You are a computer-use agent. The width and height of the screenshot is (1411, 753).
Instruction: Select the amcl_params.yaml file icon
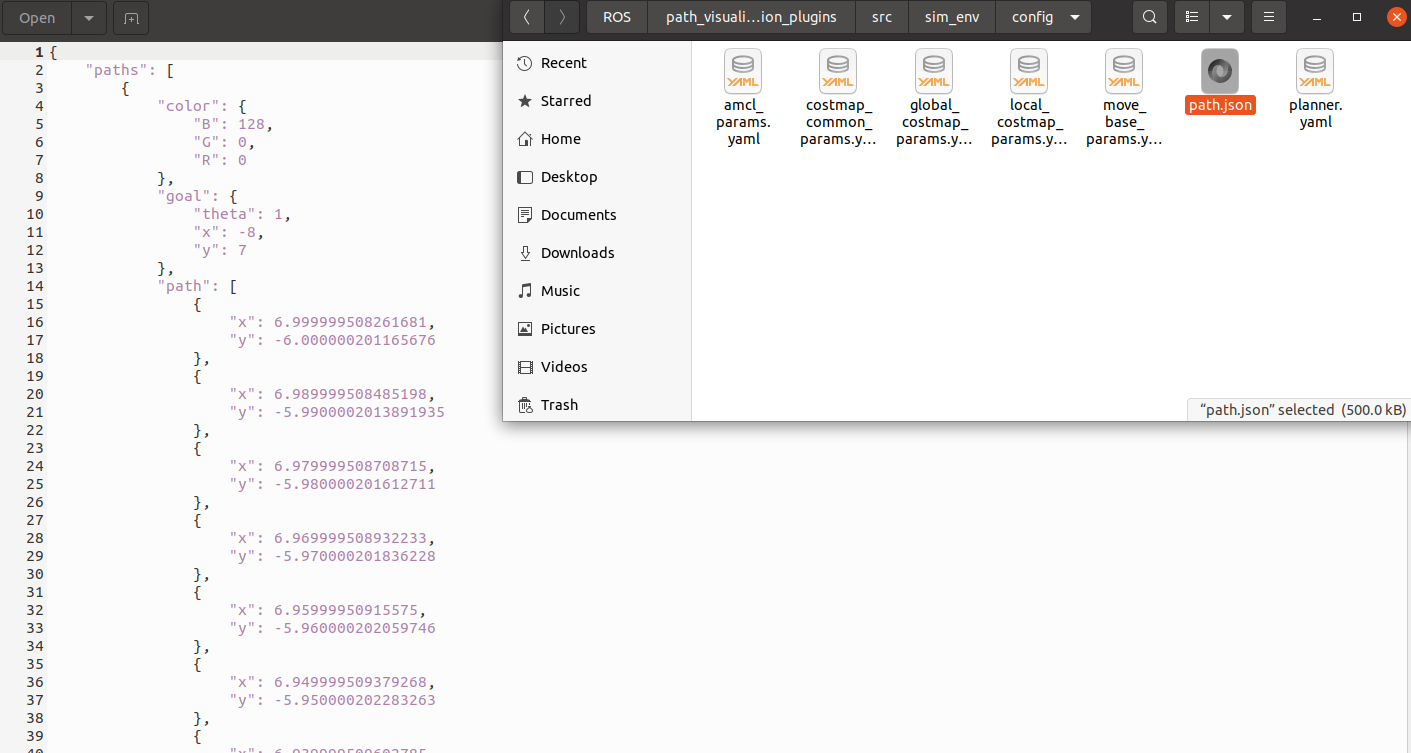pyautogui.click(x=743, y=70)
